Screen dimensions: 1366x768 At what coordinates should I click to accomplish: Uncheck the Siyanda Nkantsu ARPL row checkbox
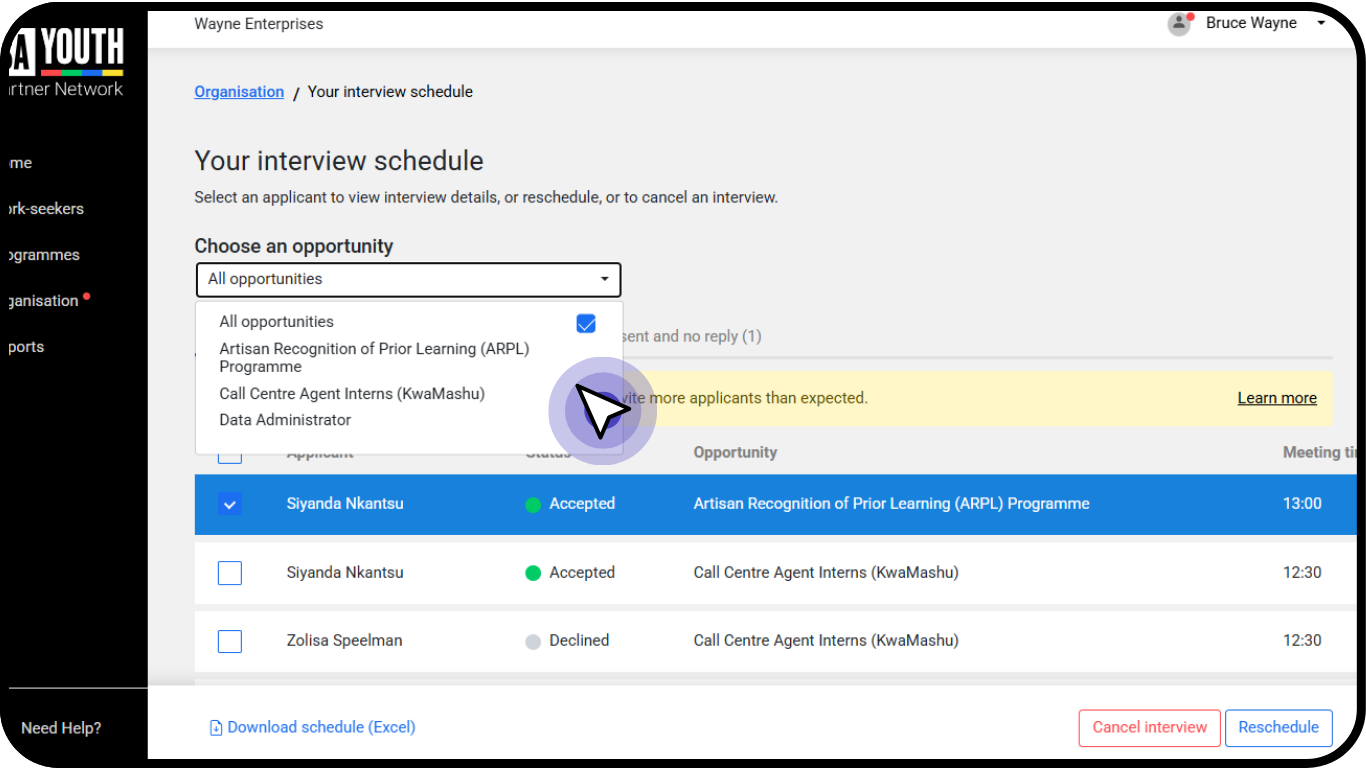click(230, 504)
